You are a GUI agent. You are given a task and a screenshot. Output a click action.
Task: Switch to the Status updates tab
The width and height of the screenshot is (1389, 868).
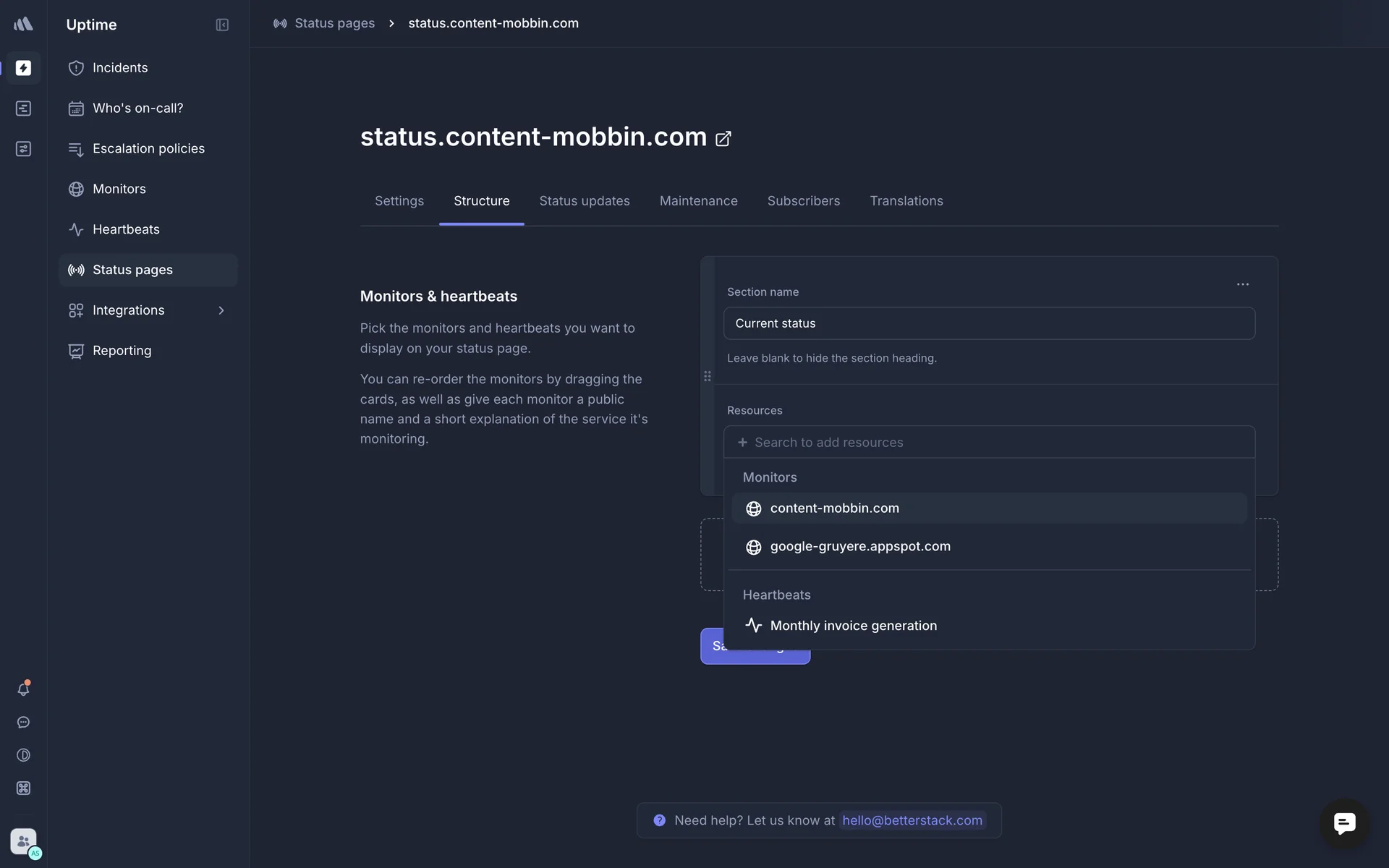pos(584,201)
